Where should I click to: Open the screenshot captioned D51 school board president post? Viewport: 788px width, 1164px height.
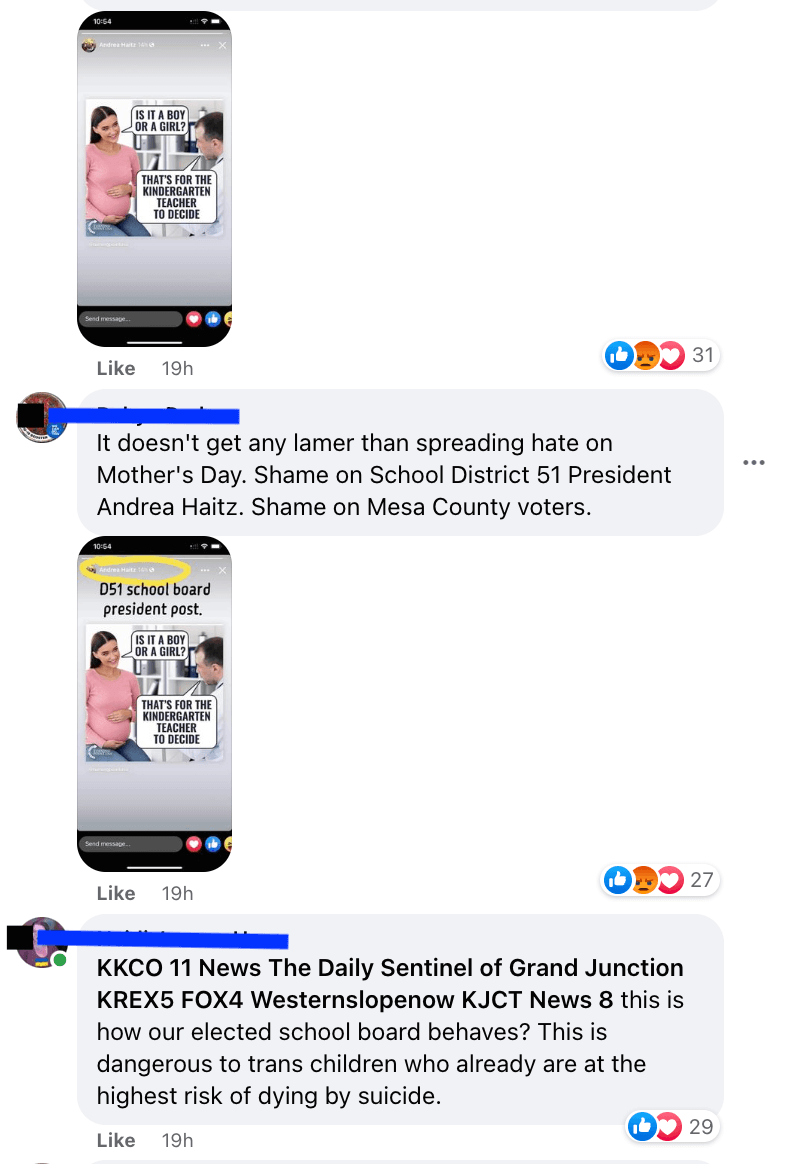point(154,704)
